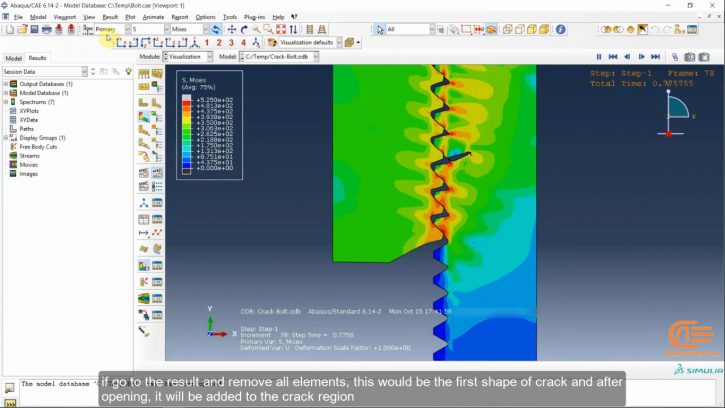725x408 pixels.
Task: Switch to the Model tab
Action: point(13,58)
